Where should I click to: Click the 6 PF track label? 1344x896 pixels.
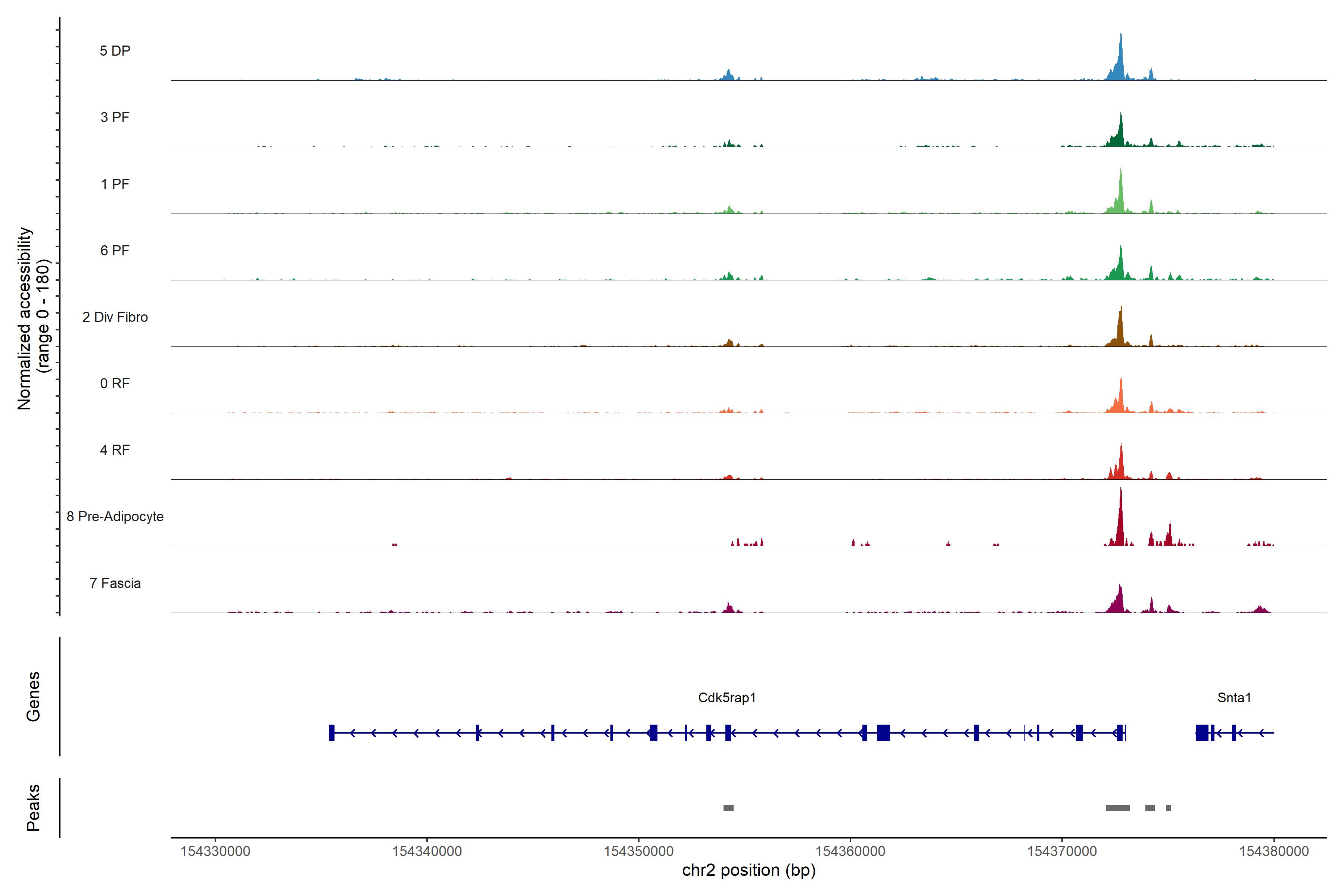coord(115,250)
